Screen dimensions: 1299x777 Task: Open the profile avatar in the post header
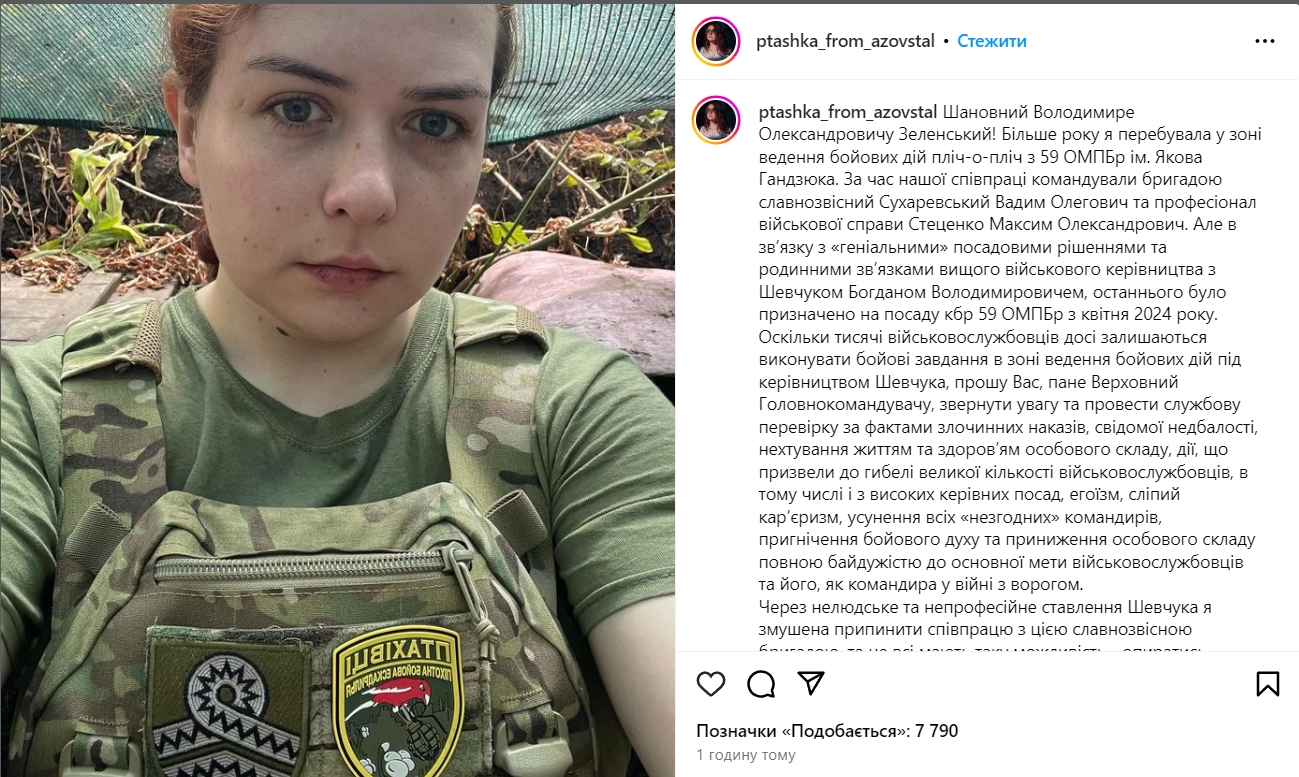(718, 41)
